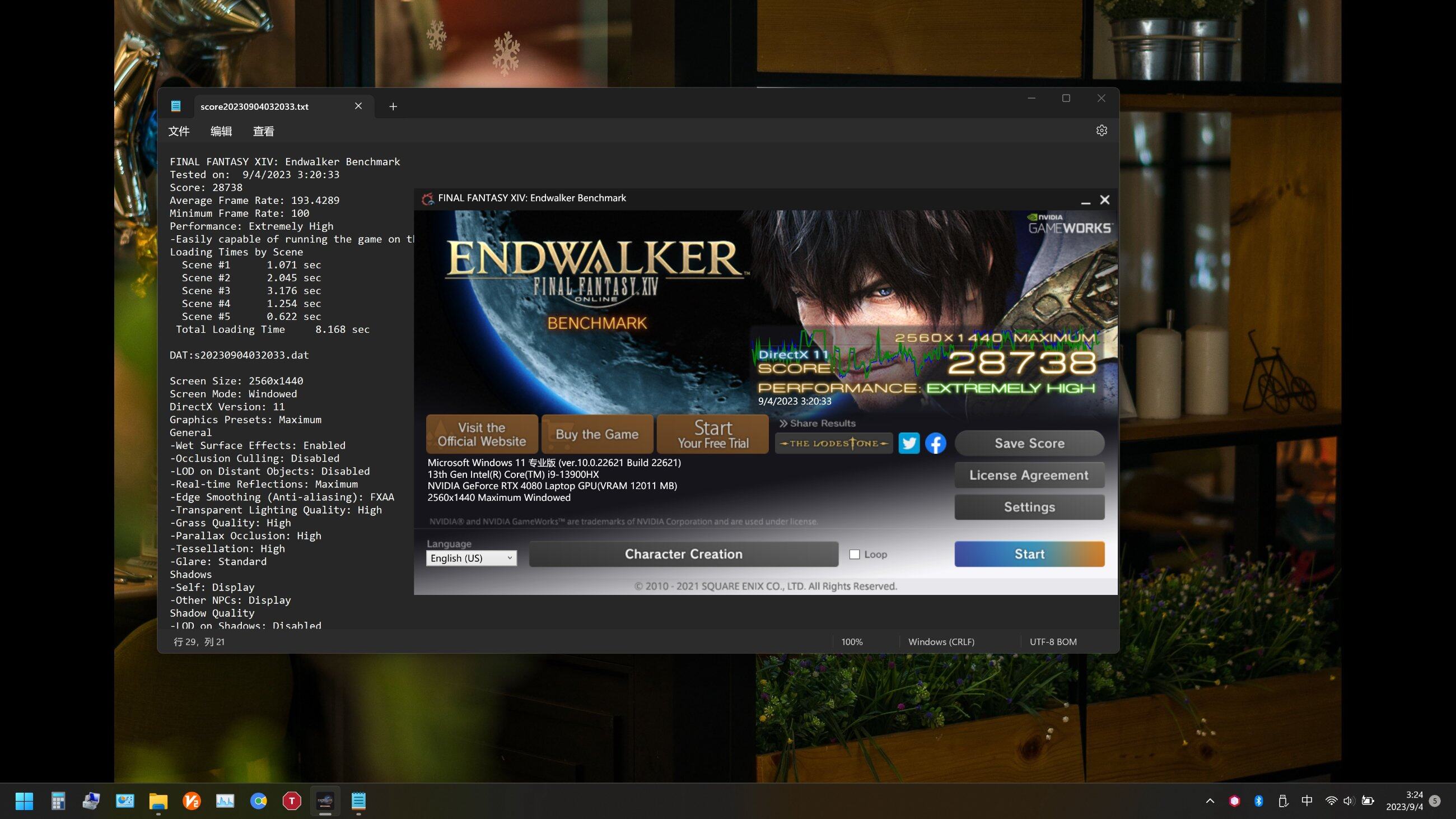Click the Notepad document icon in title bar
1456x819 pixels.
(176, 106)
